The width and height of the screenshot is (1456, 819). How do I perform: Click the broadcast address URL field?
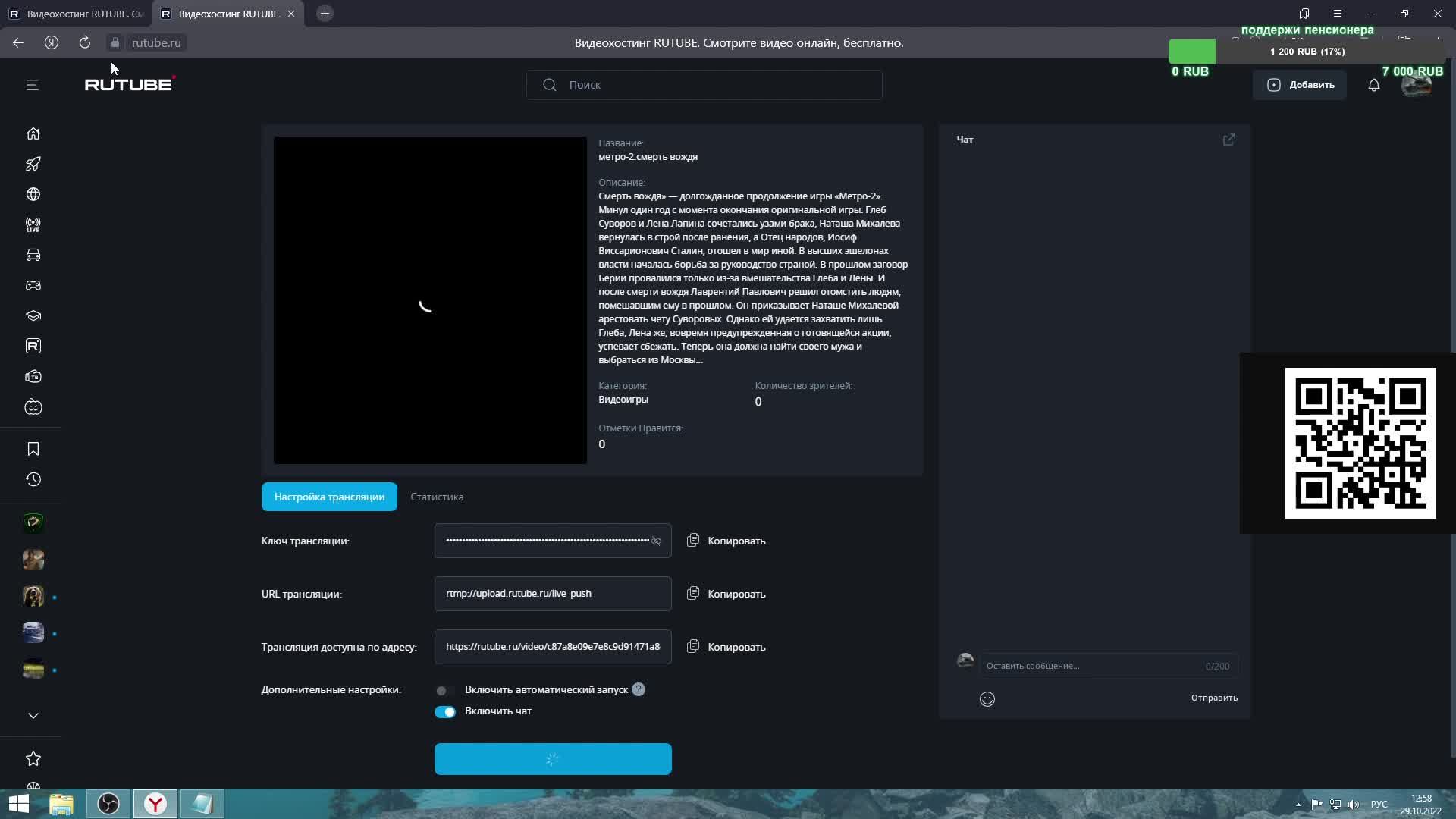click(553, 647)
